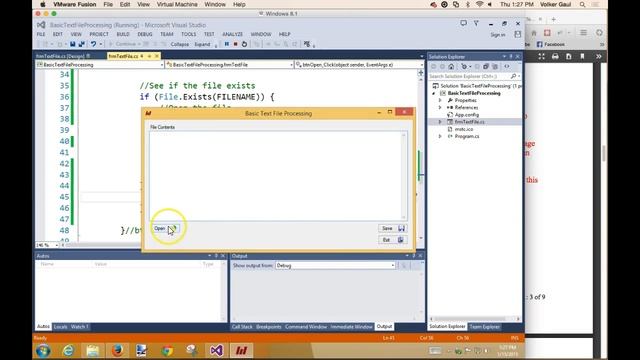Switch to frmTextFile.cs [Design] tab
Image resolution: width=640 pixels, height=360 pixels.
point(62,56)
